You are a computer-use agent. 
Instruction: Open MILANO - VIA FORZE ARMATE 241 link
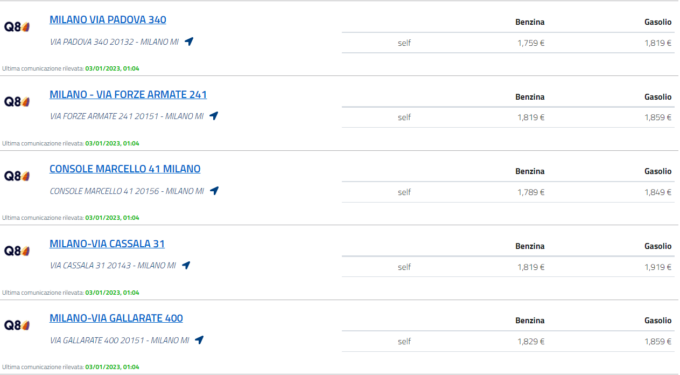pos(128,95)
